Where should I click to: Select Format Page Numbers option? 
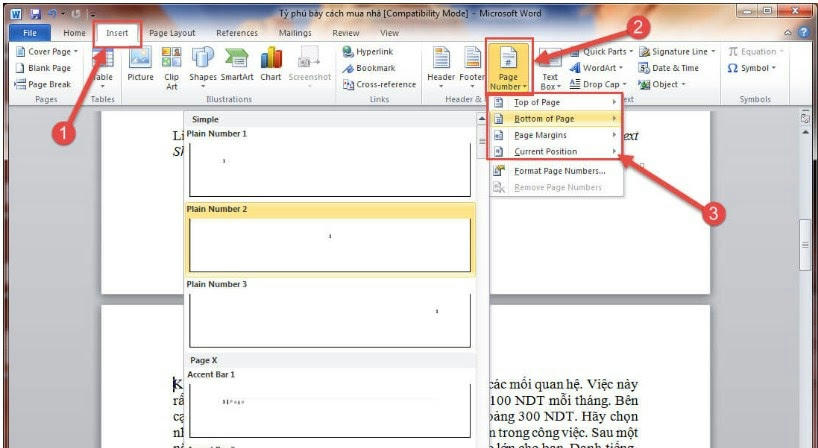pyautogui.click(x=559, y=171)
